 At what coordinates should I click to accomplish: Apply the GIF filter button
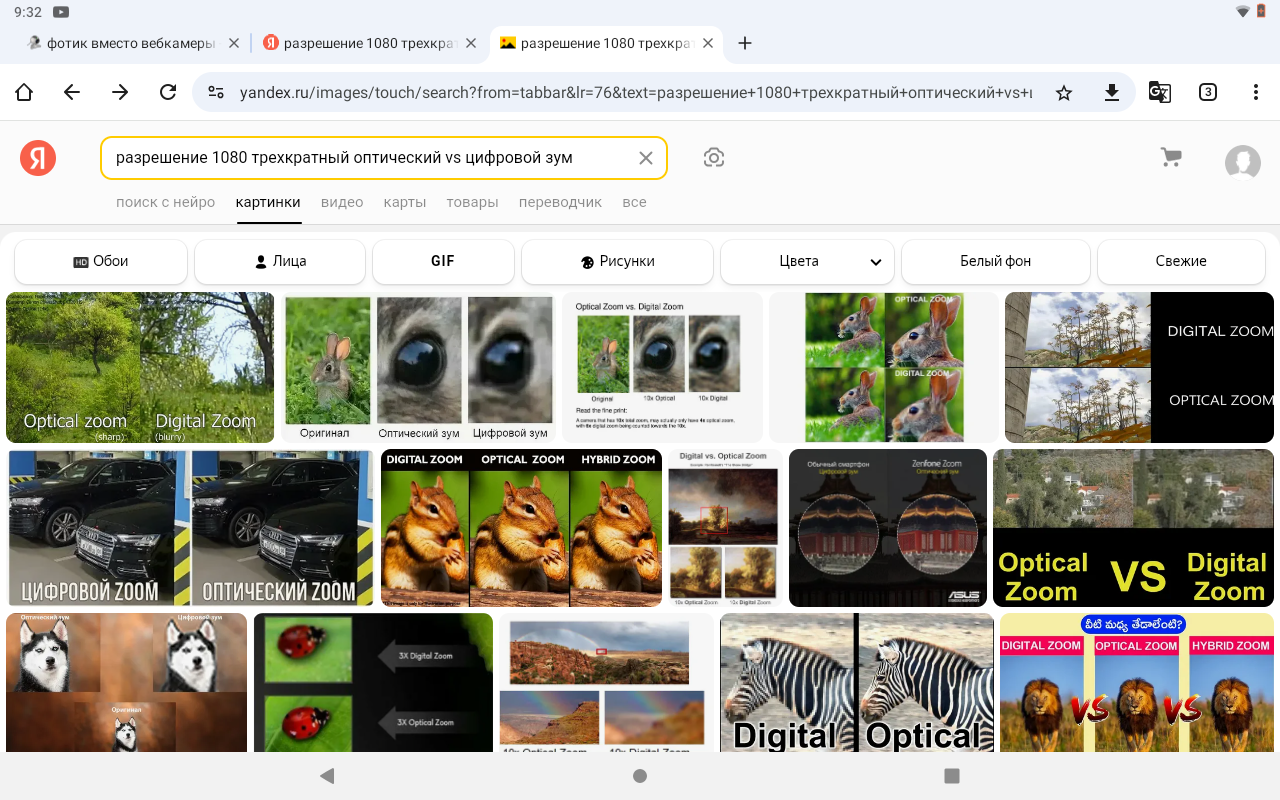tap(443, 261)
